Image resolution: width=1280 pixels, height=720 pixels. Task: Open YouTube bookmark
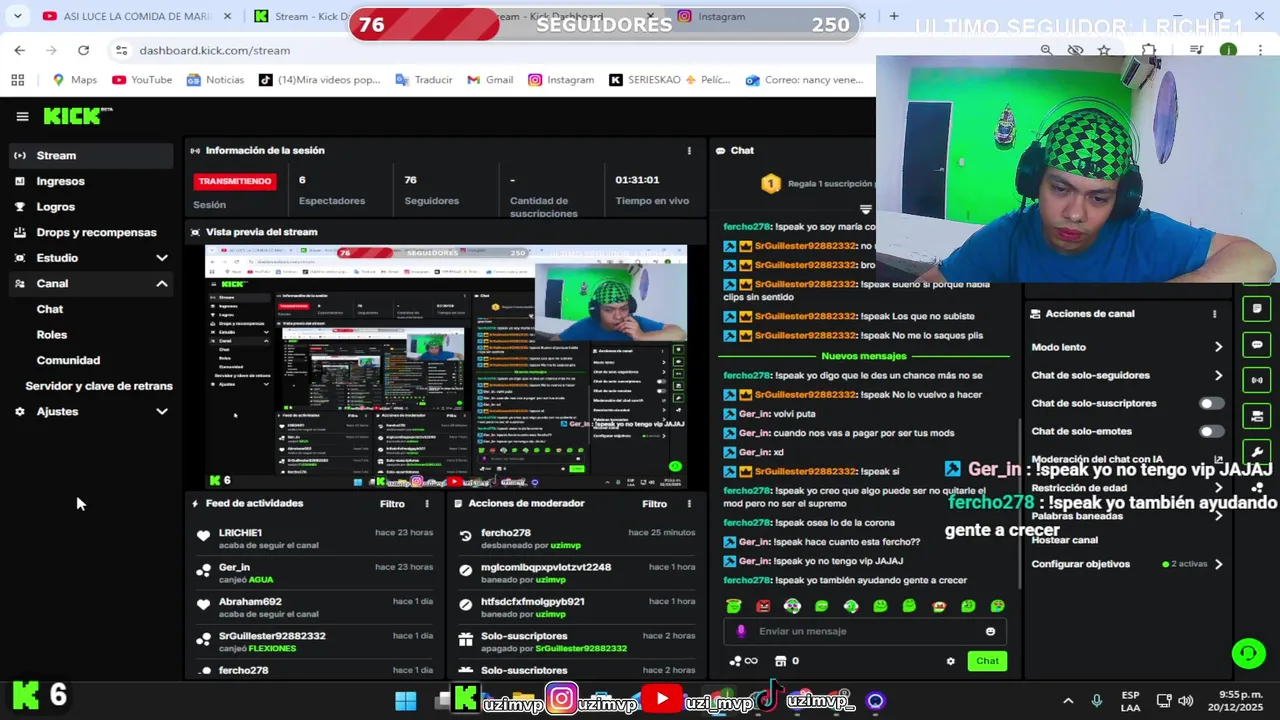(x=142, y=80)
